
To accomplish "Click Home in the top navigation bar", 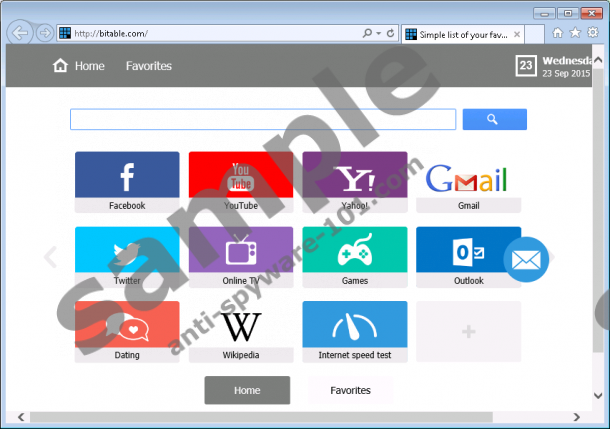I will coord(79,66).
